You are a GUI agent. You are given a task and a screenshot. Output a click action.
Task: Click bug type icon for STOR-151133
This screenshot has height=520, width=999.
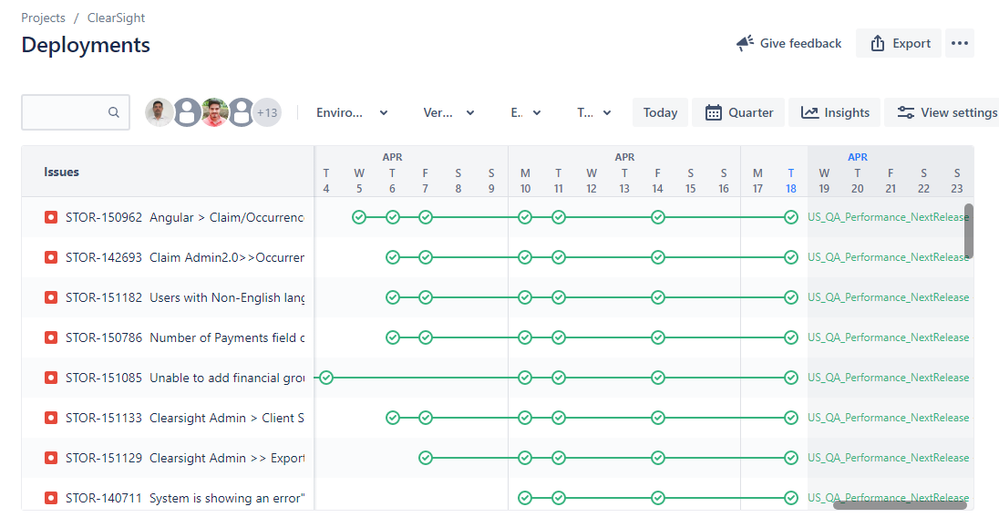point(51,418)
